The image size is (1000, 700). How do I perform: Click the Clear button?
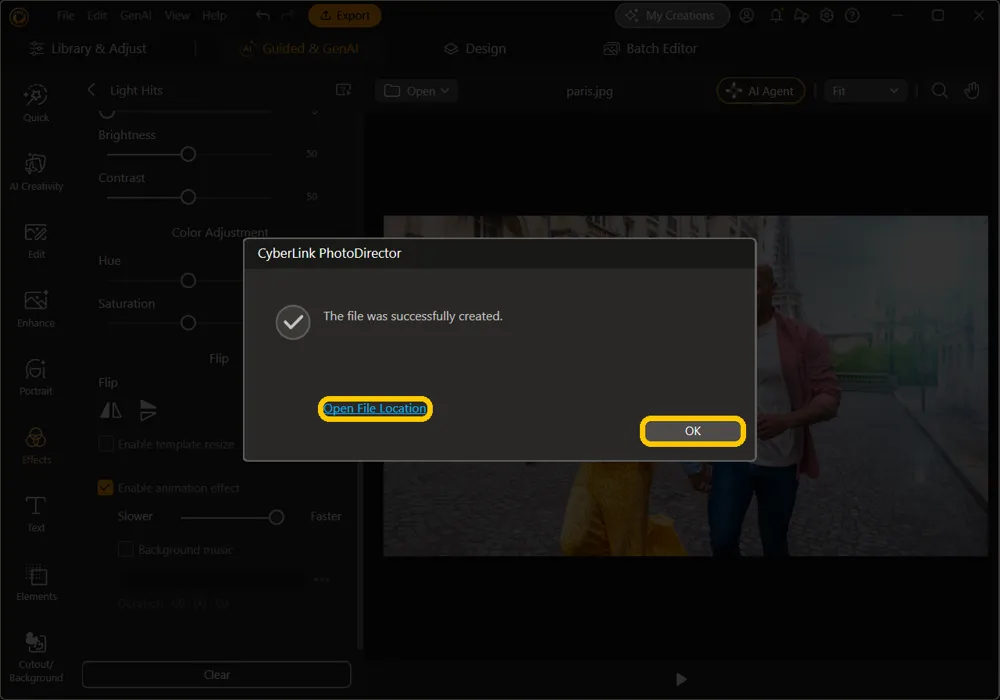(216, 674)
